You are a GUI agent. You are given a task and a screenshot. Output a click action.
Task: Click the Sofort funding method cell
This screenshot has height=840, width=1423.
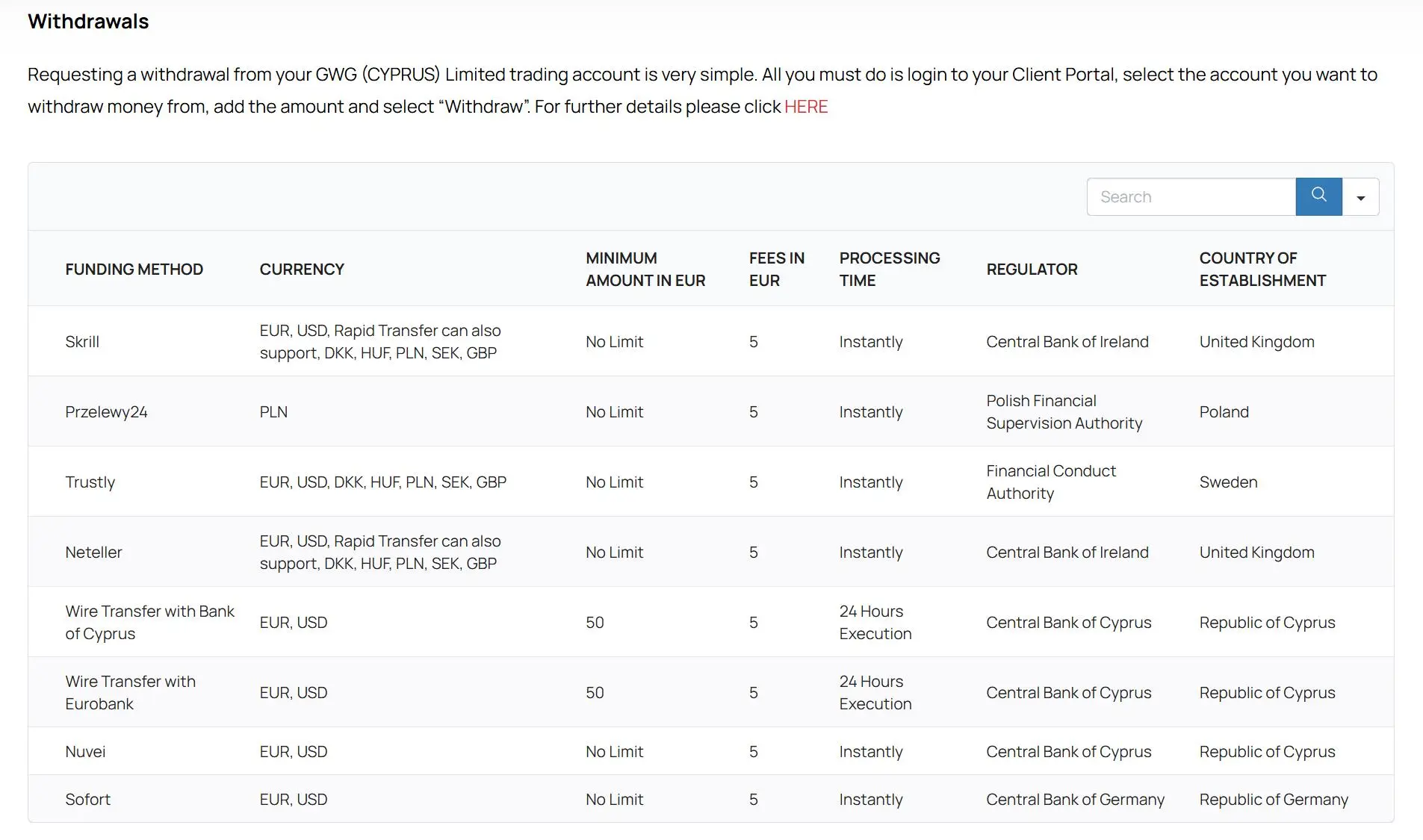pos(87,799)
